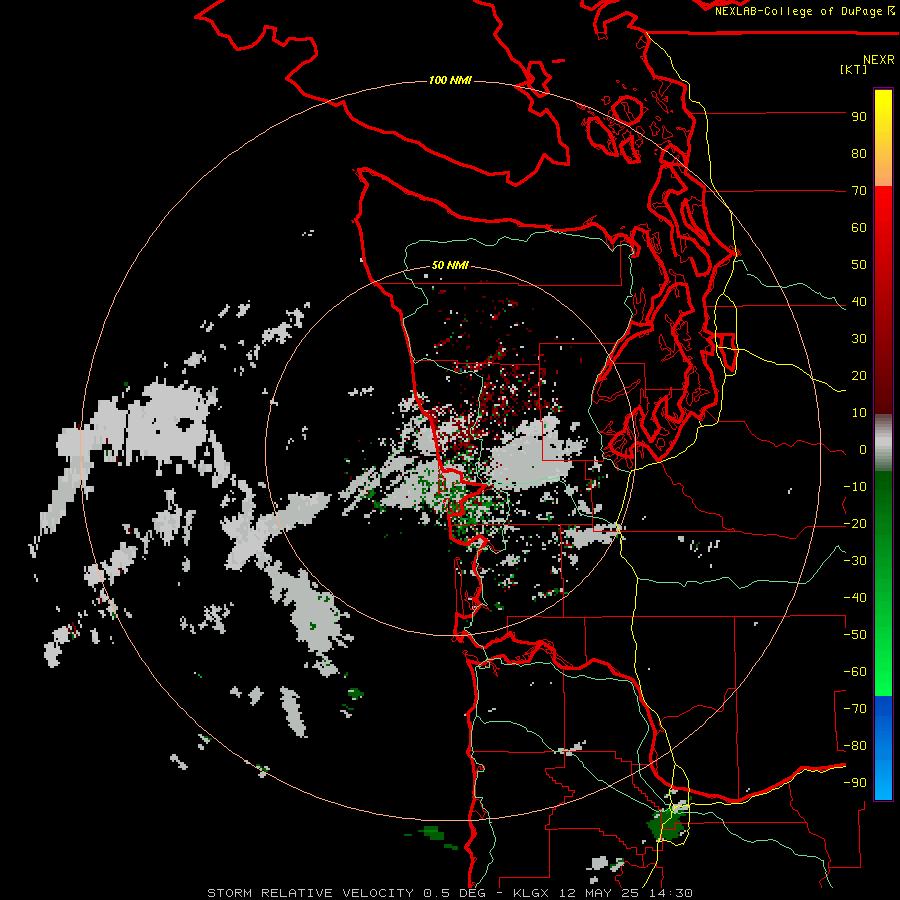Click the -70 value on the velocity scale

click(855, 709)
